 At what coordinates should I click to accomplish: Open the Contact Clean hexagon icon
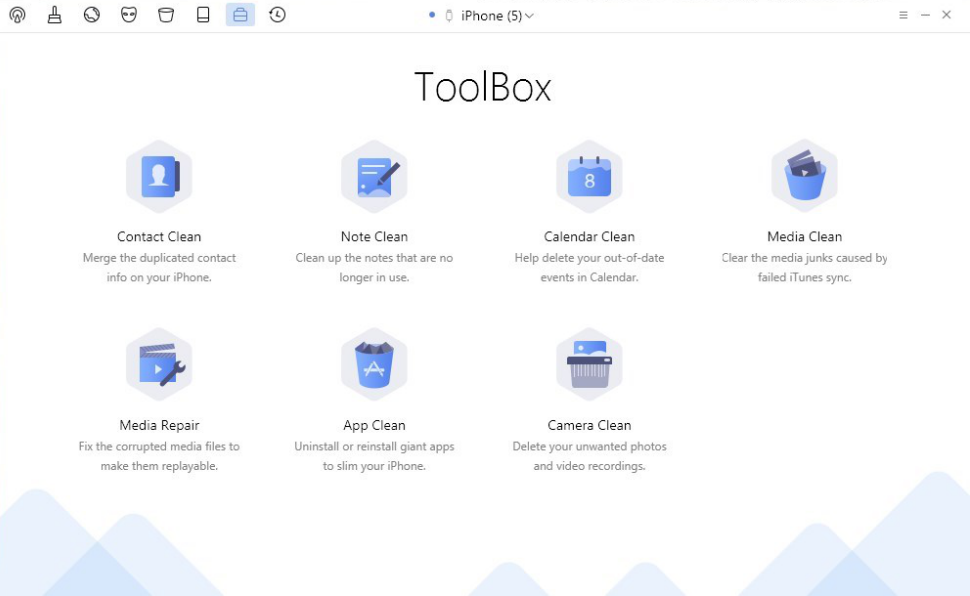click(x=159, y=176)
